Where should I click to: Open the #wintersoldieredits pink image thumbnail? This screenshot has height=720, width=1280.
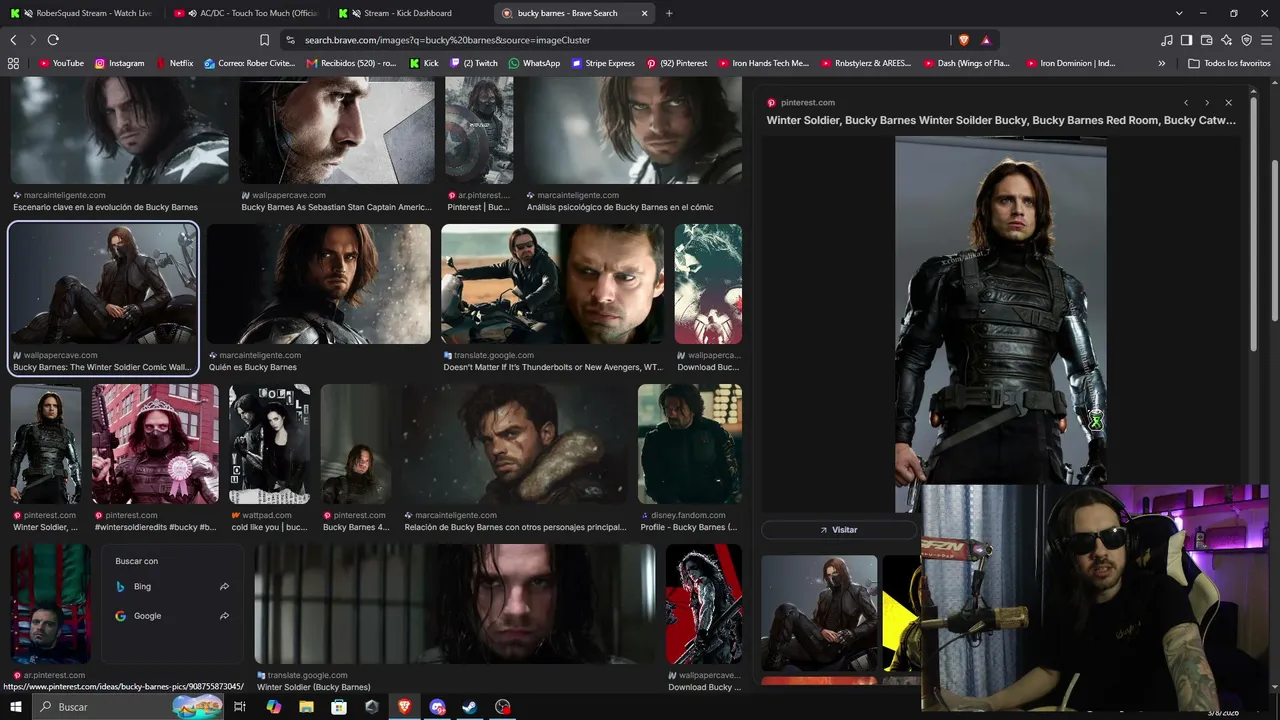click(x=155, y=444)
